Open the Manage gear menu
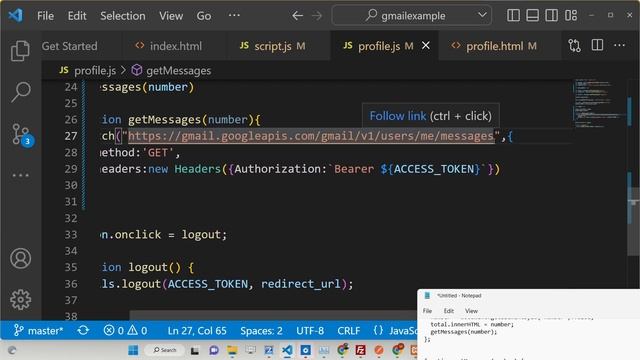Image resolution: width=640 pixels, height=360 pixels. click(x=20, y=300)
